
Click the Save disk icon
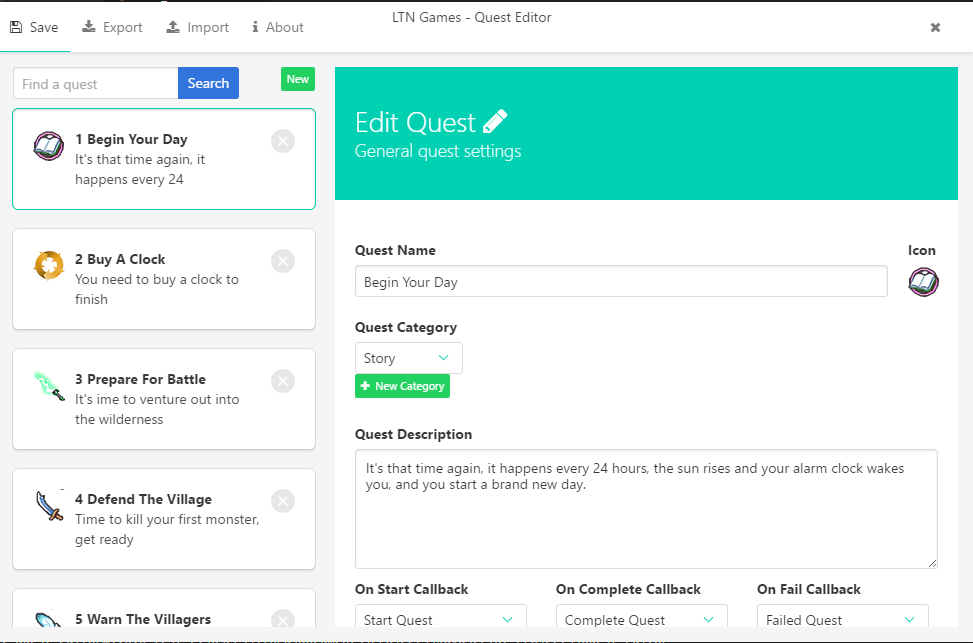[x=16, y=27]
